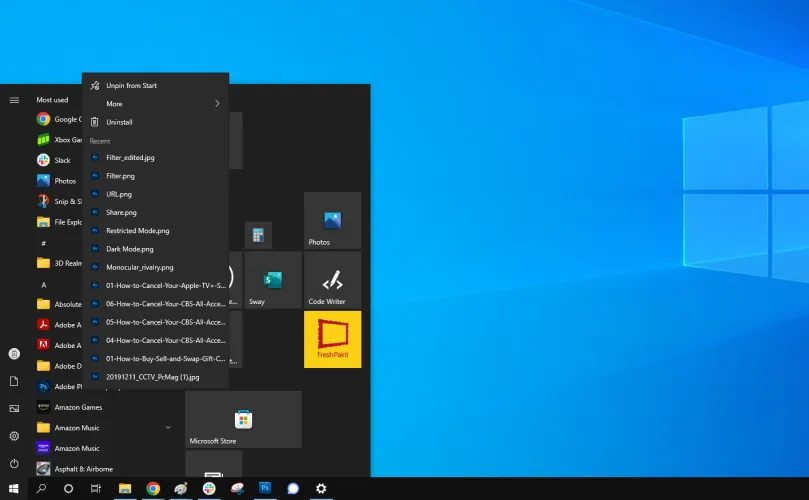Open recent file Dark Mode.png

[129, 249]
